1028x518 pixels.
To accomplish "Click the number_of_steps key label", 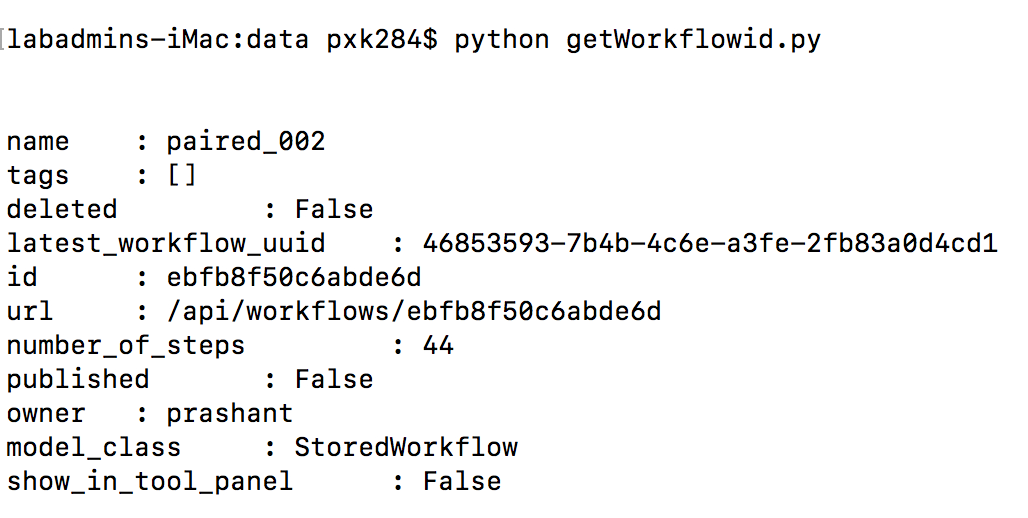I will 126,346.
